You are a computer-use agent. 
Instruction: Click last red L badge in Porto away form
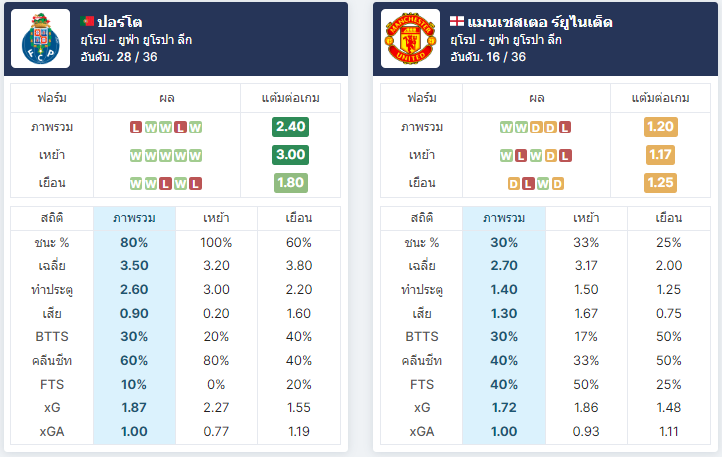click(x=195, y=184)
